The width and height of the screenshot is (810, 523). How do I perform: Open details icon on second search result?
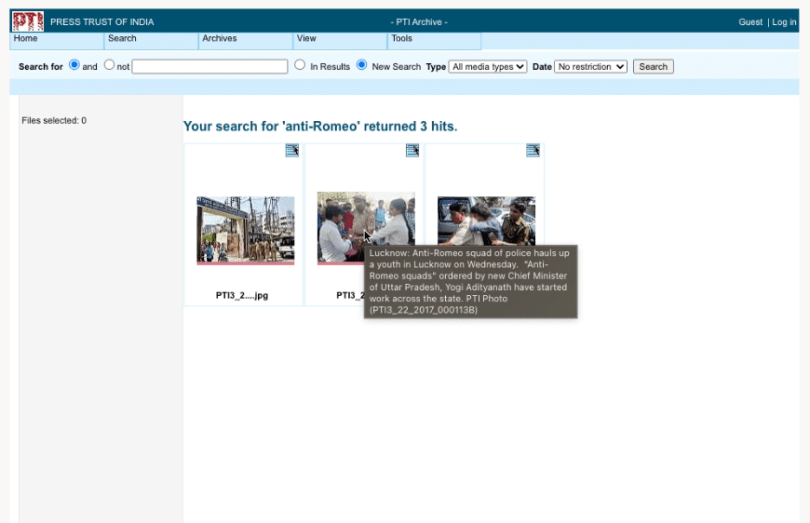pyautogui.click(x=412, y=151)
